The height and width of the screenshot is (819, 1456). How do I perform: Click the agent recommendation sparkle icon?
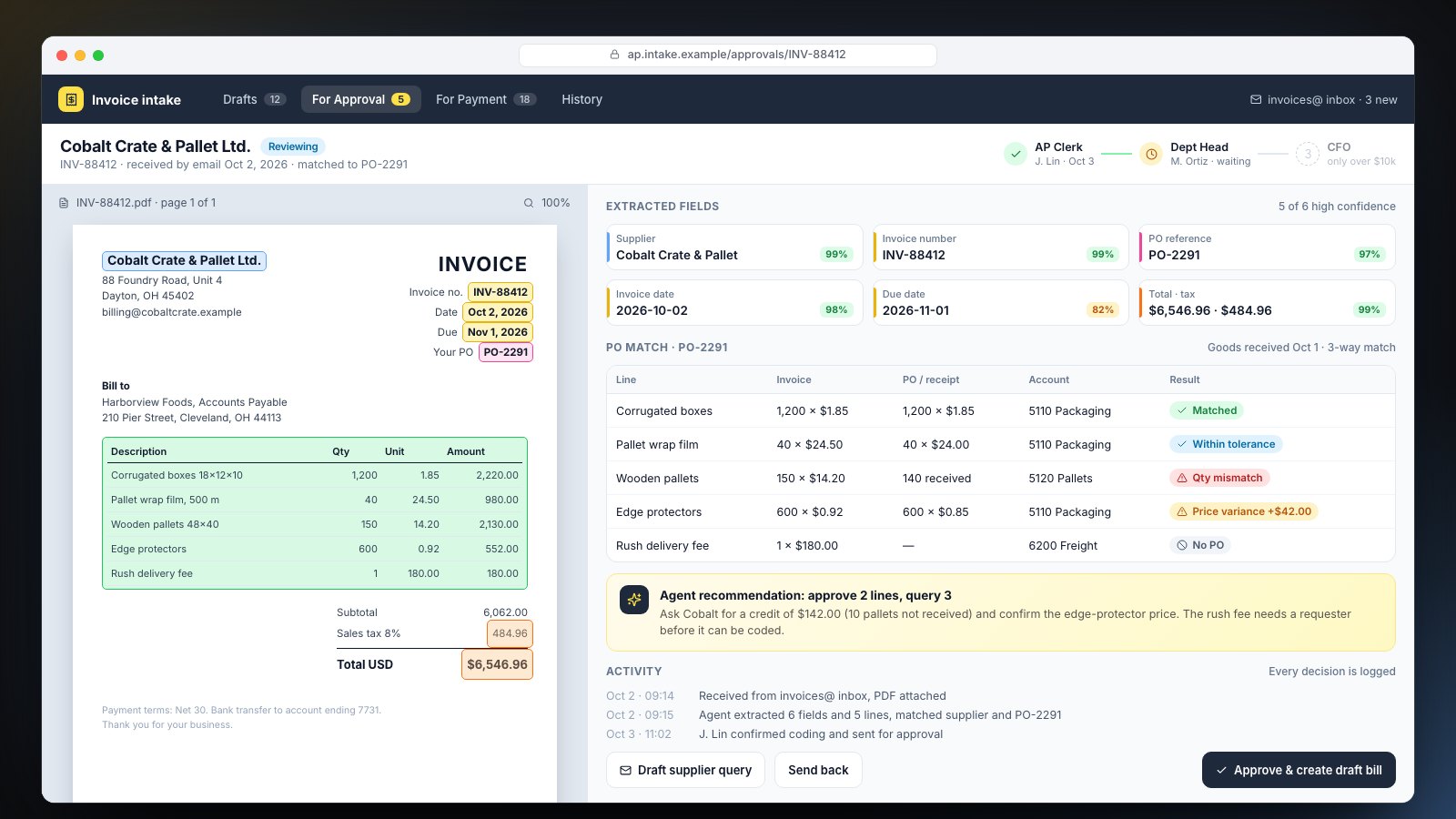click(634, 600)
